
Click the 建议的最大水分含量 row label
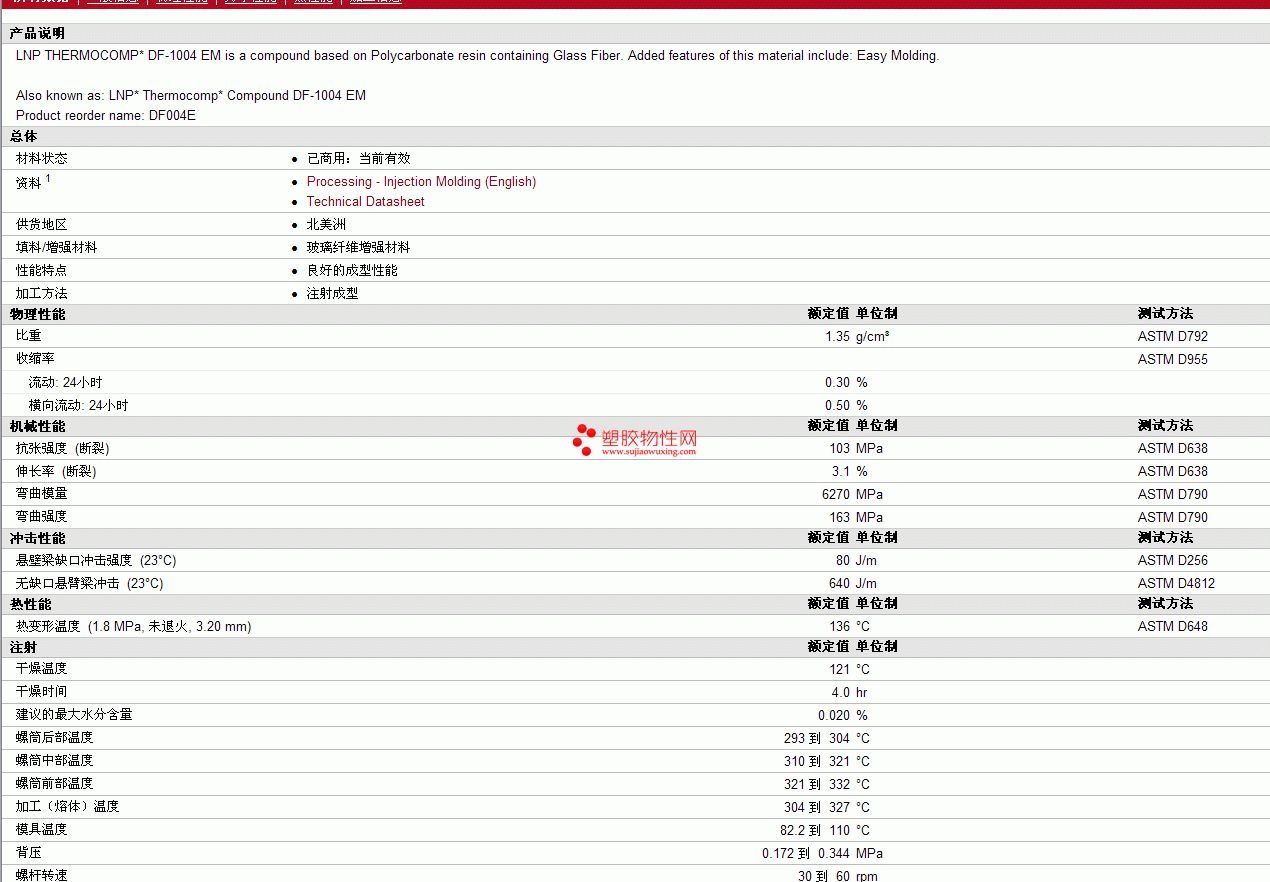click(74, 714)
